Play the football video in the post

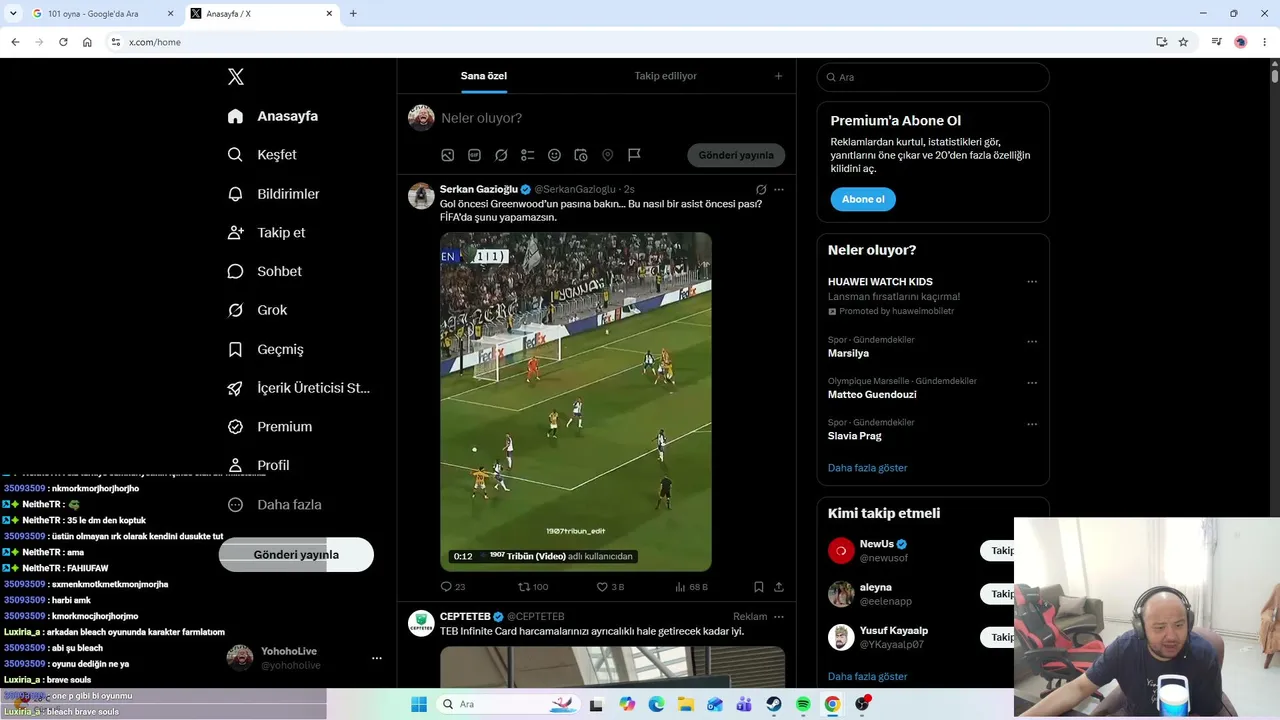[576, 402]
